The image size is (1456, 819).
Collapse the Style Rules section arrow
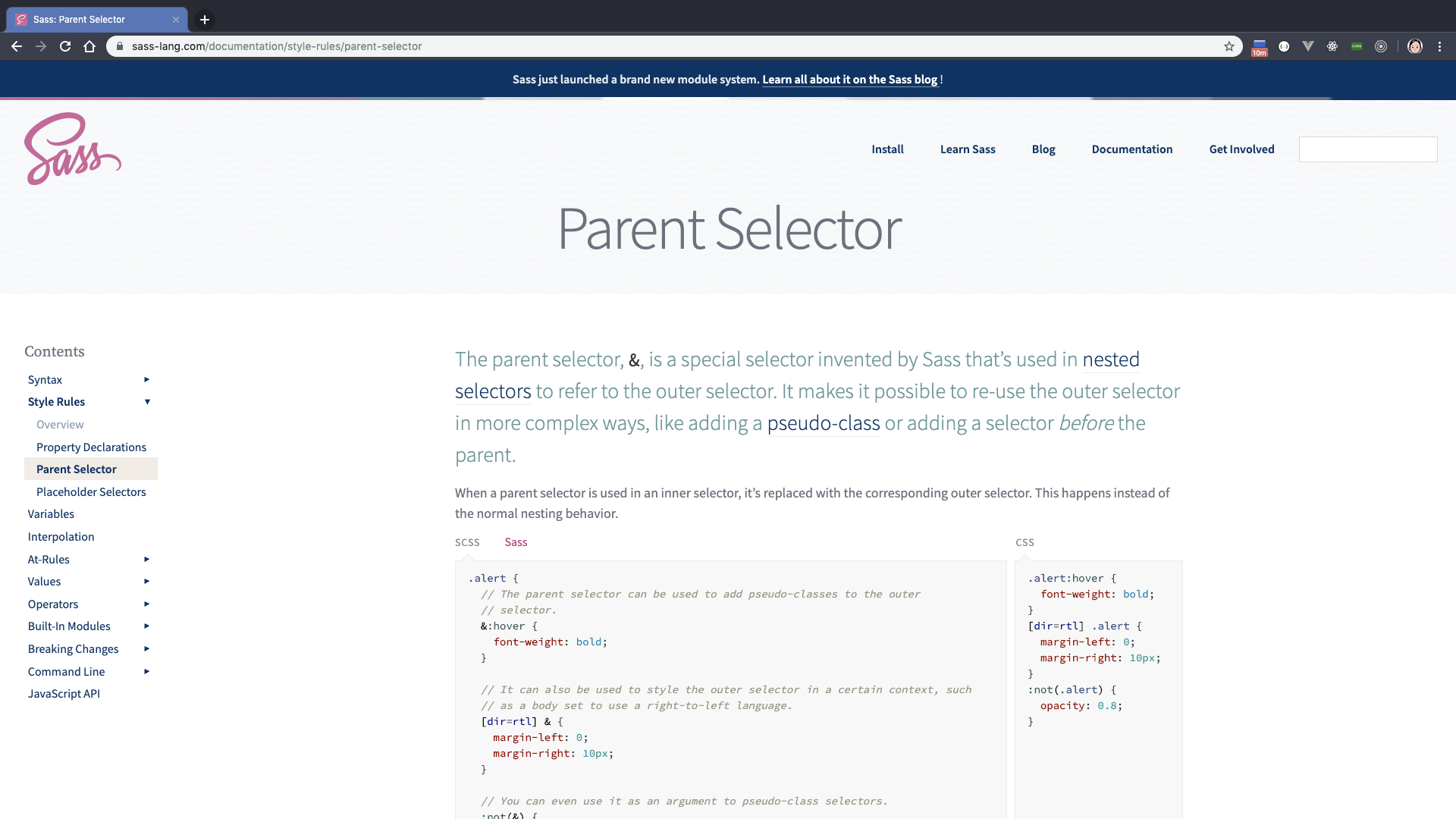pyautogui.click(x=147, y=402)
